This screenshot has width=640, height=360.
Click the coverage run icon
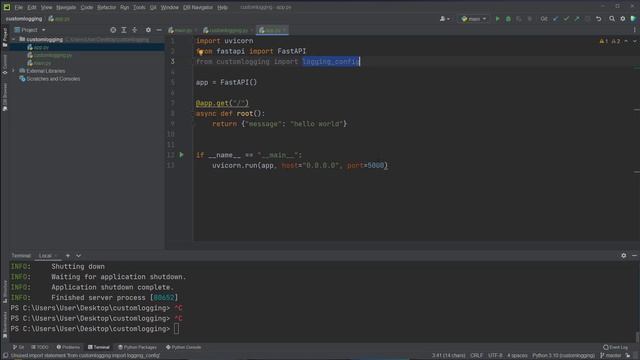click(x=519, y=19)
